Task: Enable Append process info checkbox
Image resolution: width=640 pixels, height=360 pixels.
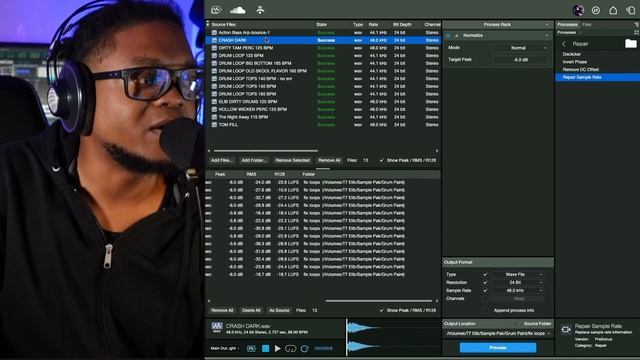Action: (485, 310)
